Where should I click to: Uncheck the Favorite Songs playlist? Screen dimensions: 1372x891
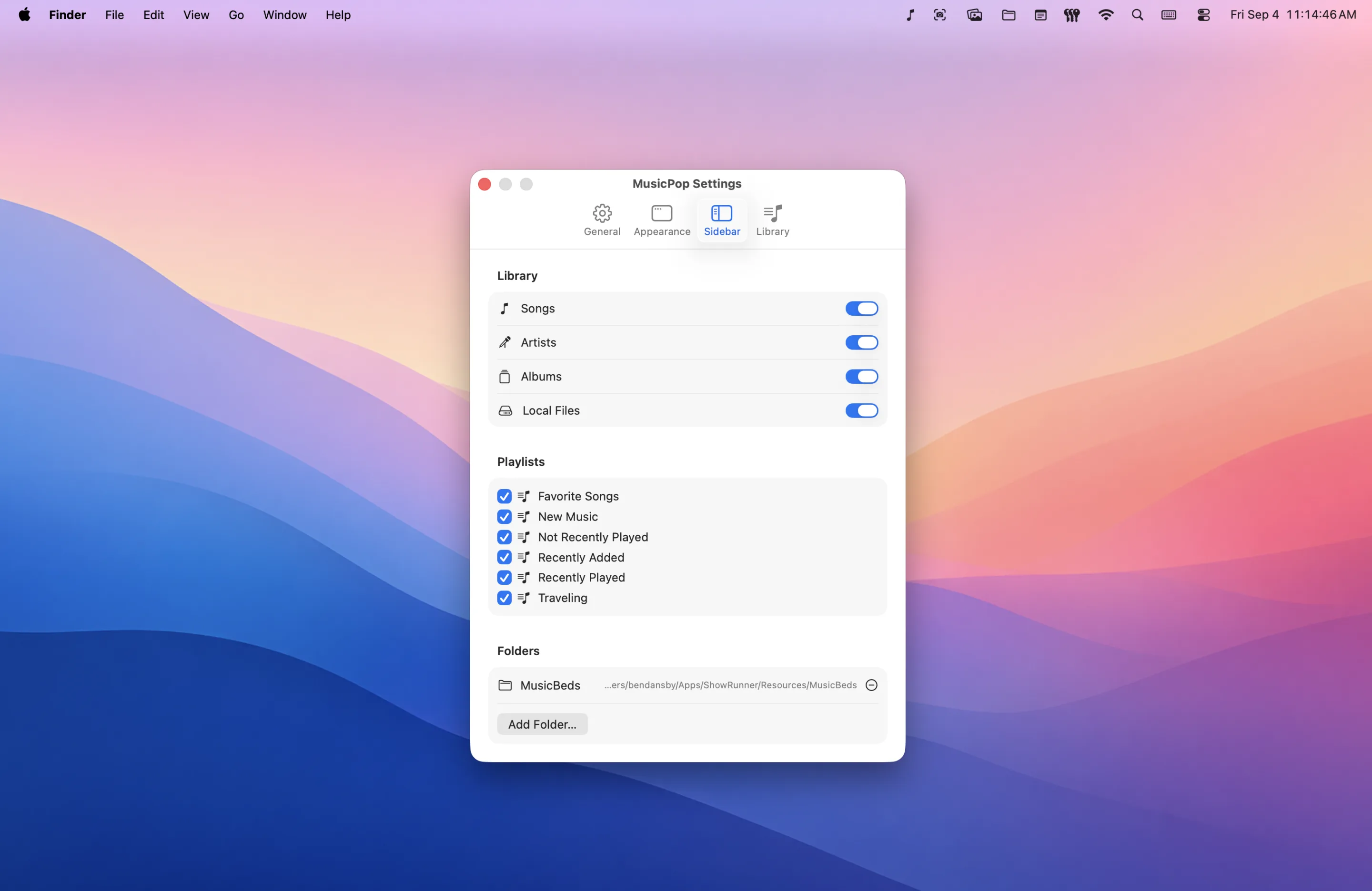504,496
